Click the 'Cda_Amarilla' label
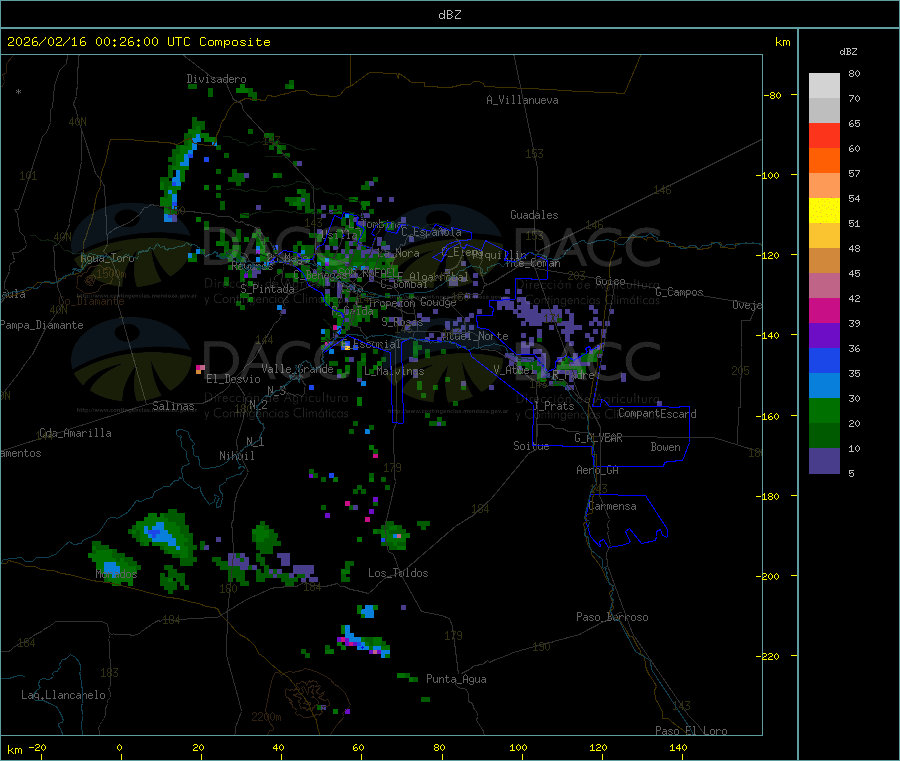 (x=75, y=433)
